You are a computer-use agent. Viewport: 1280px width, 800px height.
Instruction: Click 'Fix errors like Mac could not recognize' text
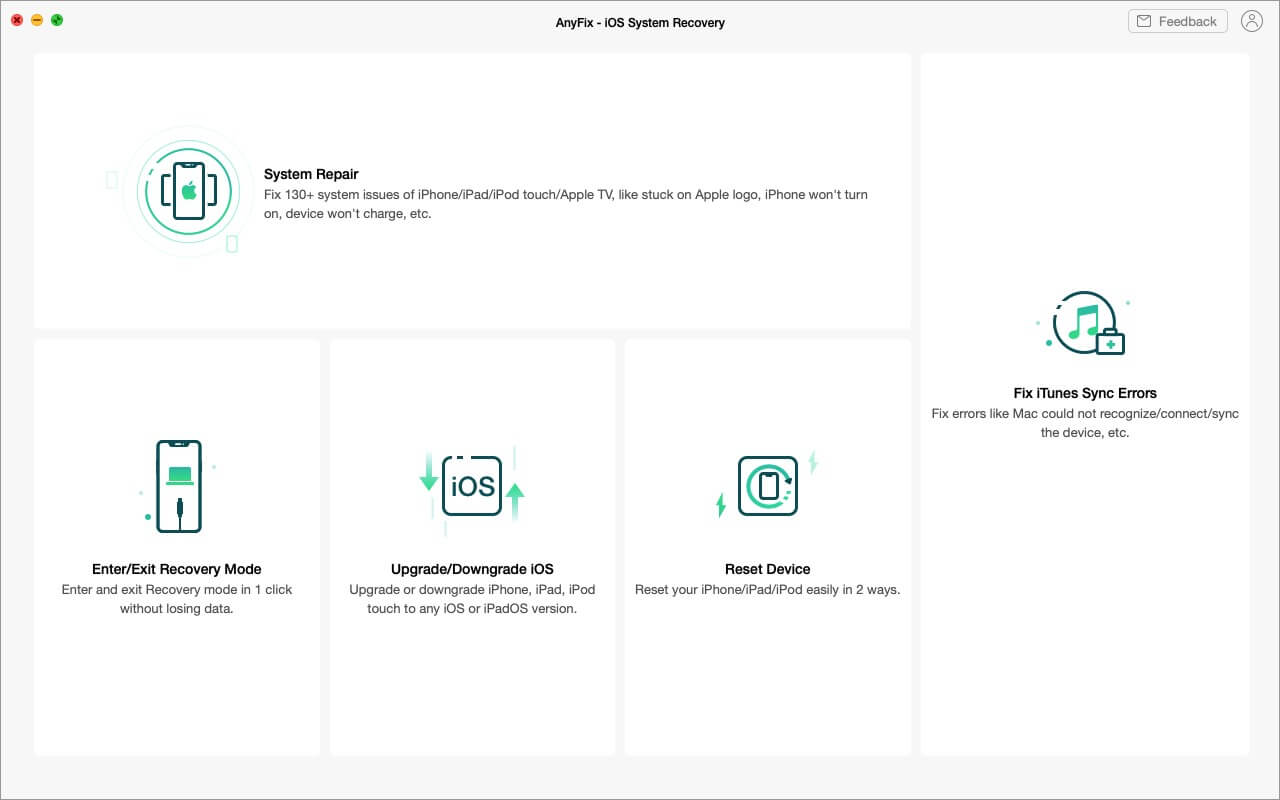1085,423
